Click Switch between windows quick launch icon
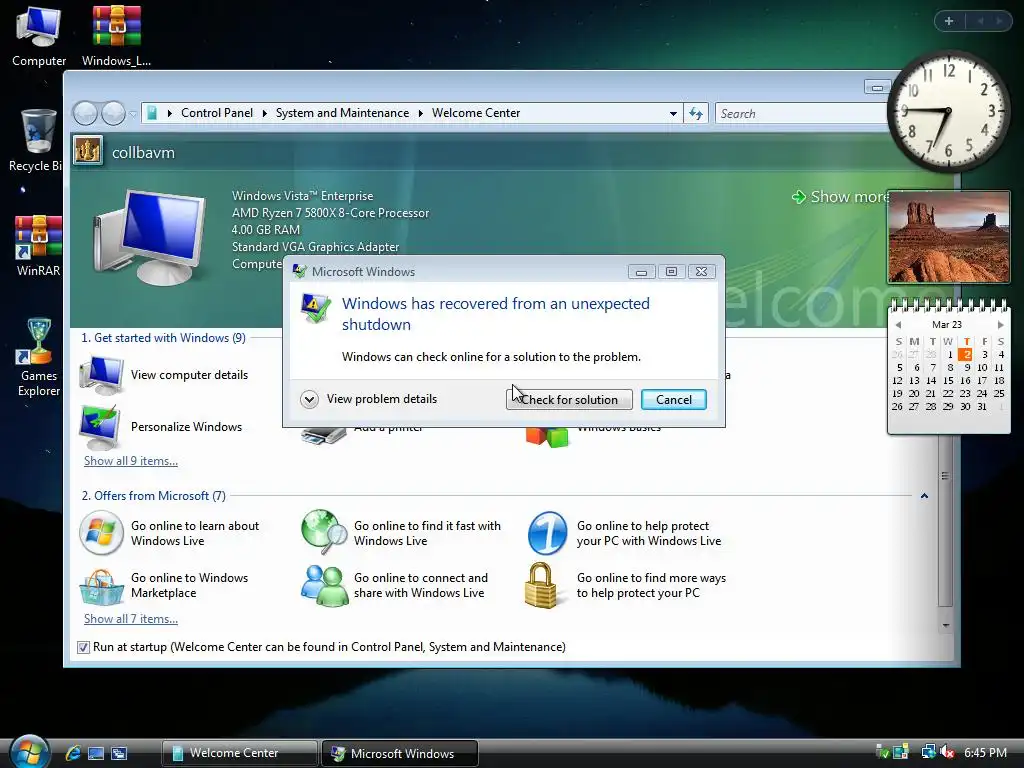Screen dimensions: 1024x768 pyautogui.click(x=119, y=753)
